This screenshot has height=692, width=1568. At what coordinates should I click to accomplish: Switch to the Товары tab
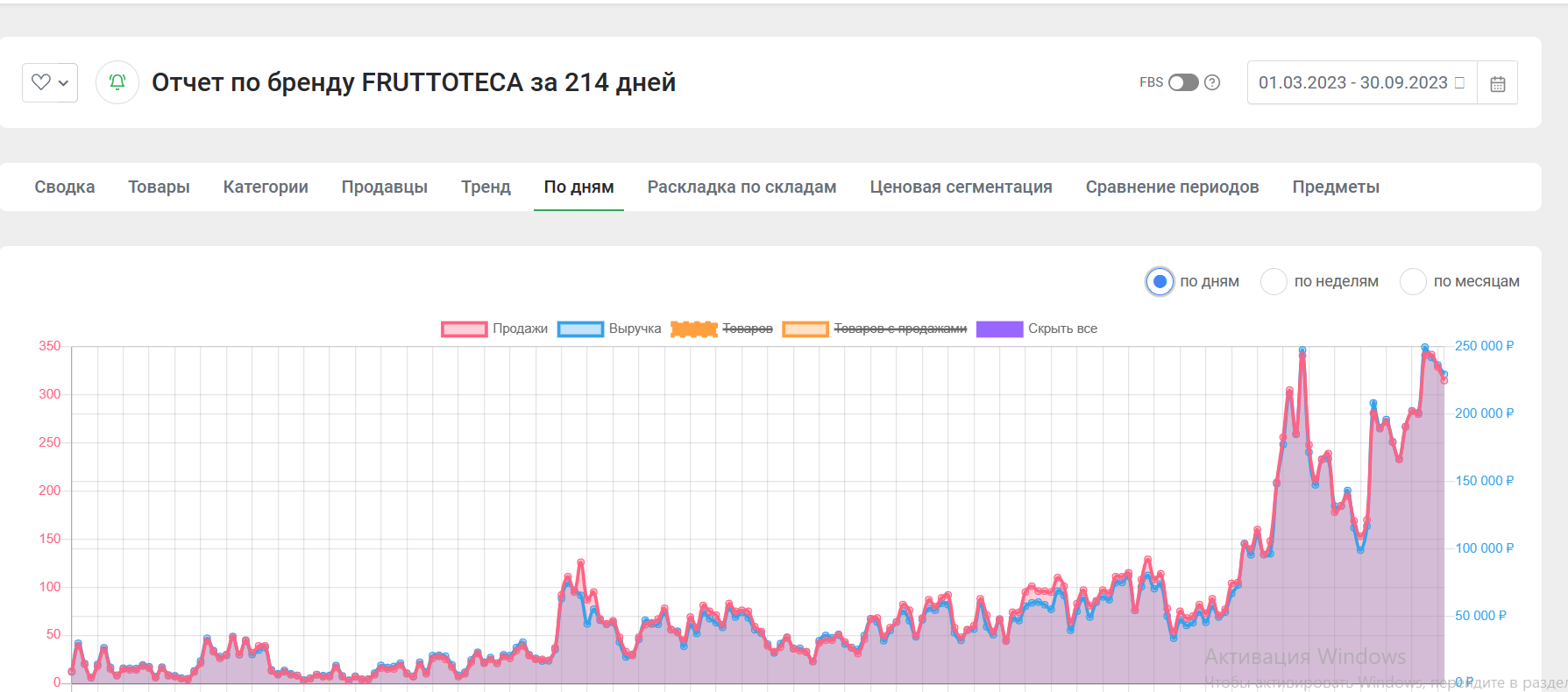(x=159, y=187)
